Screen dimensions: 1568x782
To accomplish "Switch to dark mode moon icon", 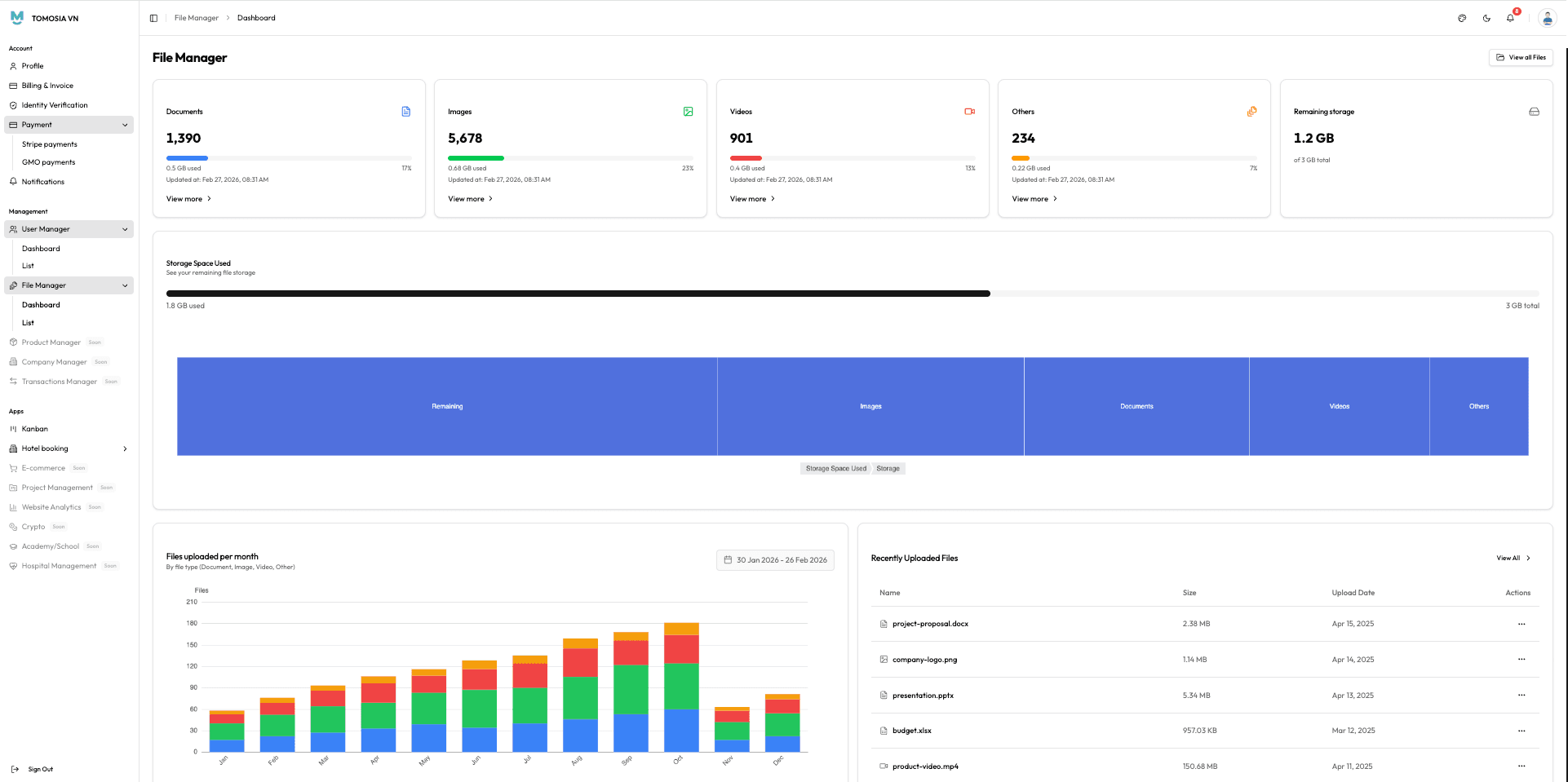I will [x=1486, y=18].
